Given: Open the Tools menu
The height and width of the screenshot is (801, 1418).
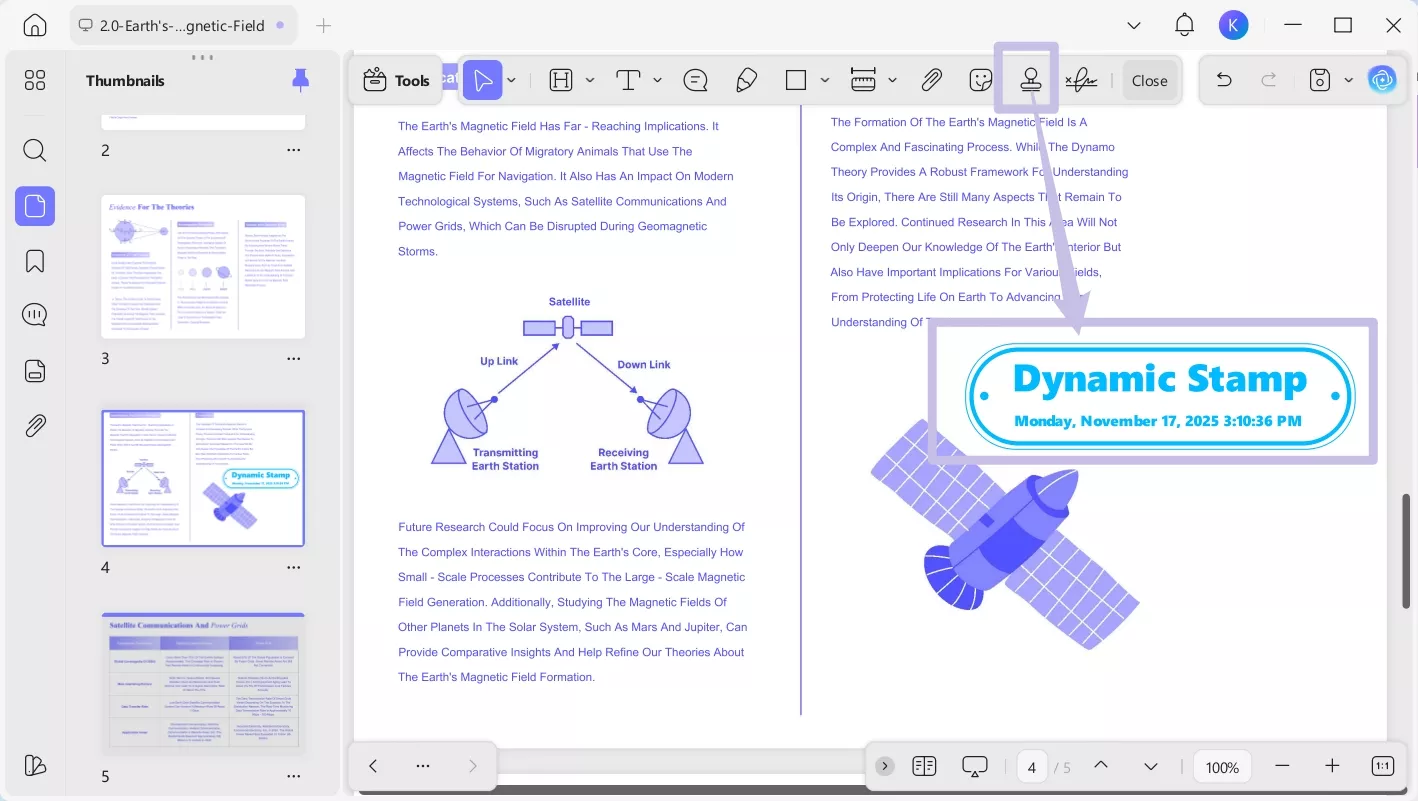Looking at the screenshot, I should 396,81.
